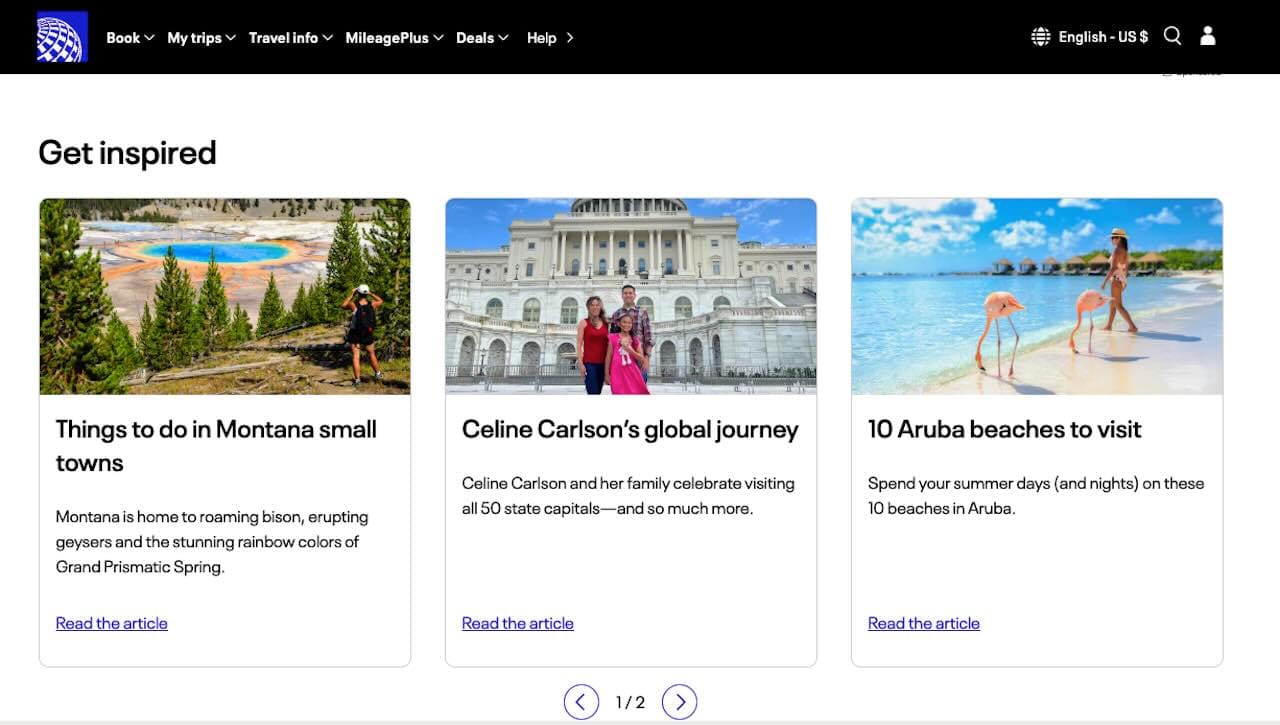The width and height of the screenshot is (1280, 725).
Task: Open the search magnifier icon
Action: [1173, 36]
